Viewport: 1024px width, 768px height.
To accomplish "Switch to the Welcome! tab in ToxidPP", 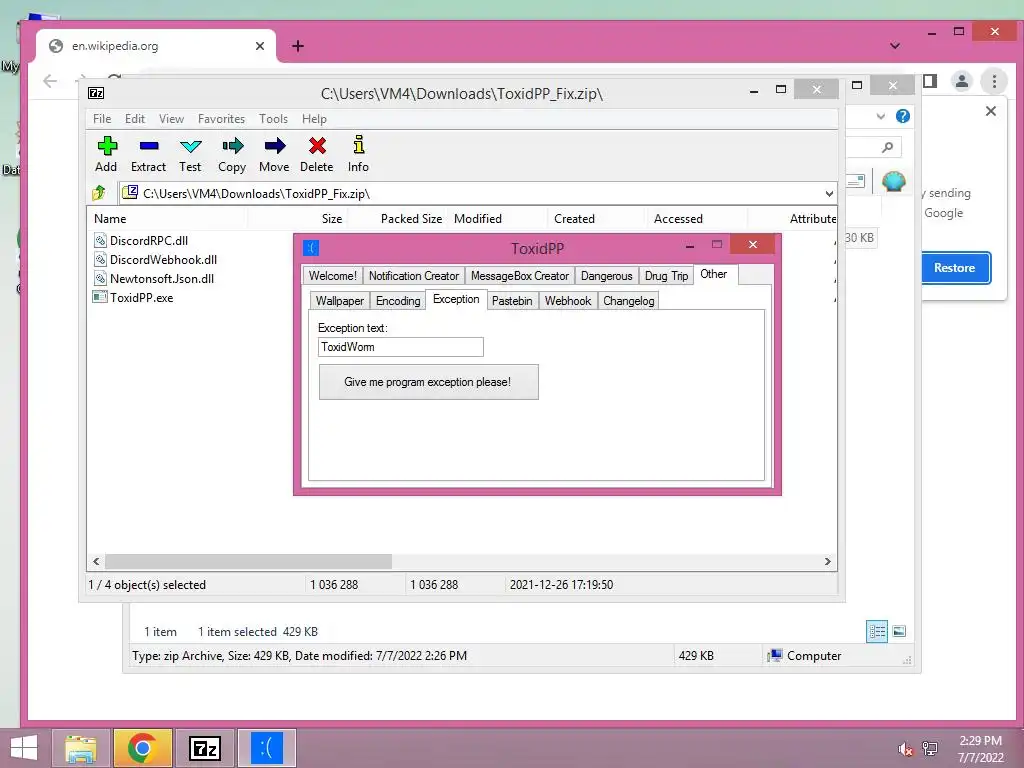I will coord(332,276).
